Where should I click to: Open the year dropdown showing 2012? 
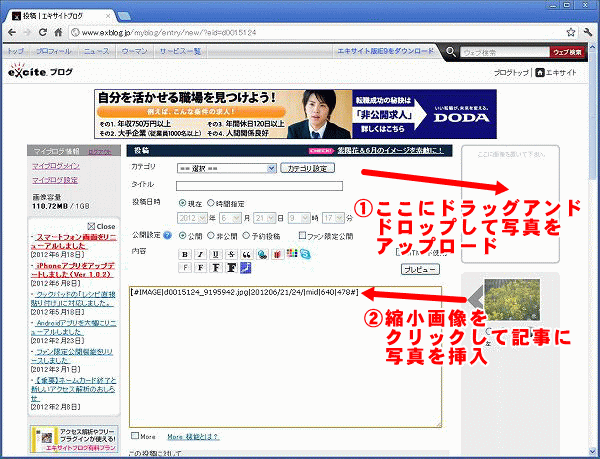pyautogui.click(x=192, y=218)
